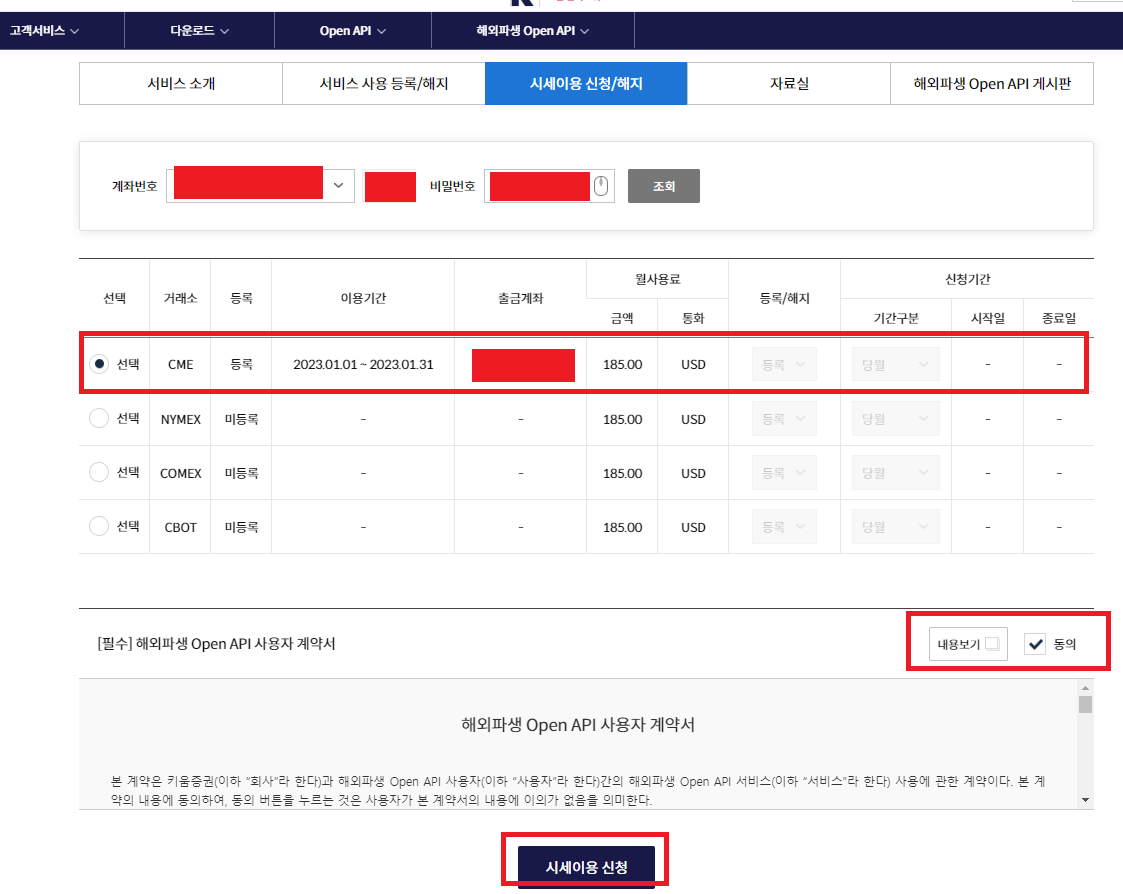Viewport: 1123px width, 894px height.
Task: Select the NYMEX radio button
Action: (99, 418)
